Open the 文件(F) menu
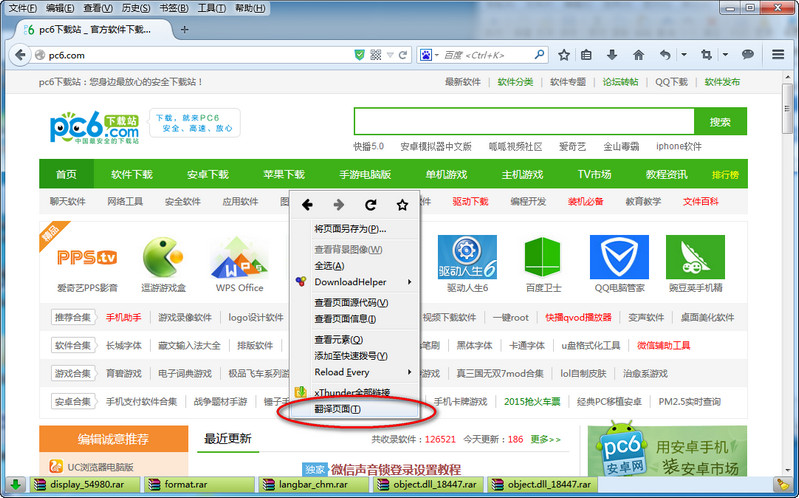The width and height of the screenshot is (799, 498). [23, 8]
